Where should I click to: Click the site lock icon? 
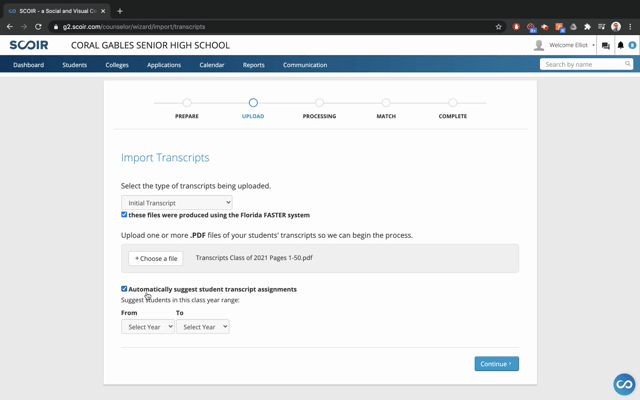click(56, 27)
